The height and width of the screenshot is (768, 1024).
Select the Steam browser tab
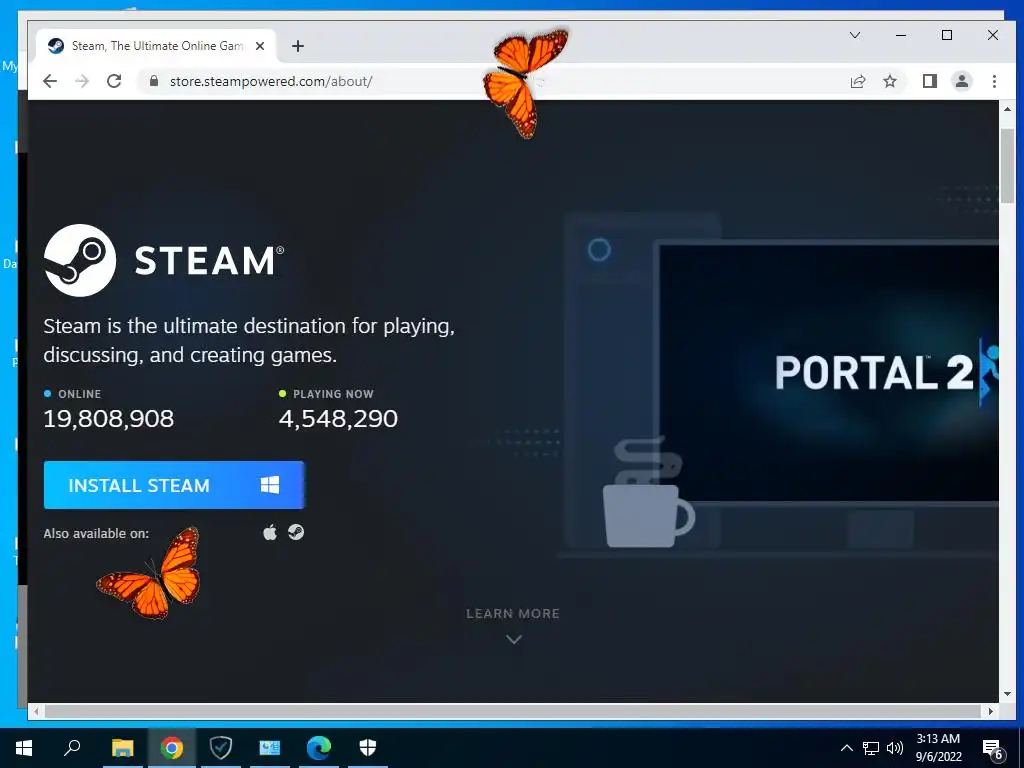coord(156,46)
